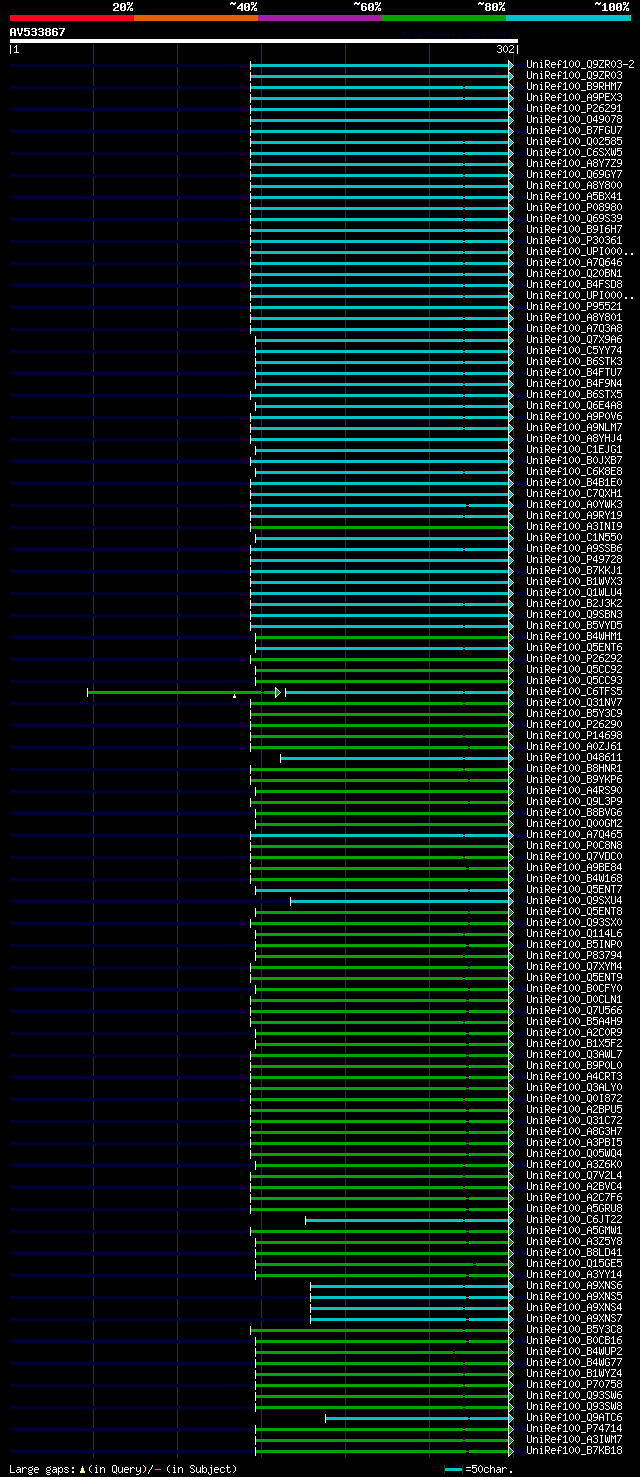Select the UniRef100_A8Y7Z9 label

coord(574,163)
